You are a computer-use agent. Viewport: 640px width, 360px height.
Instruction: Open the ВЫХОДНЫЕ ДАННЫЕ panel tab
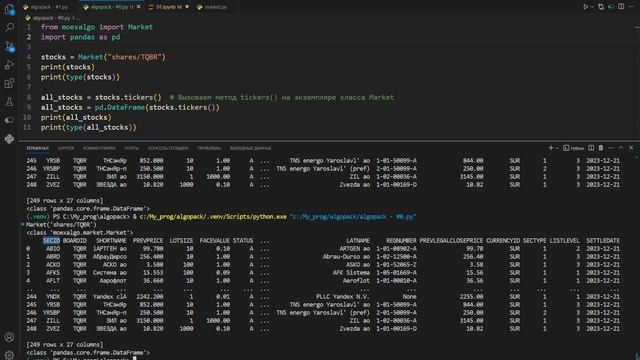pos(250,148)
